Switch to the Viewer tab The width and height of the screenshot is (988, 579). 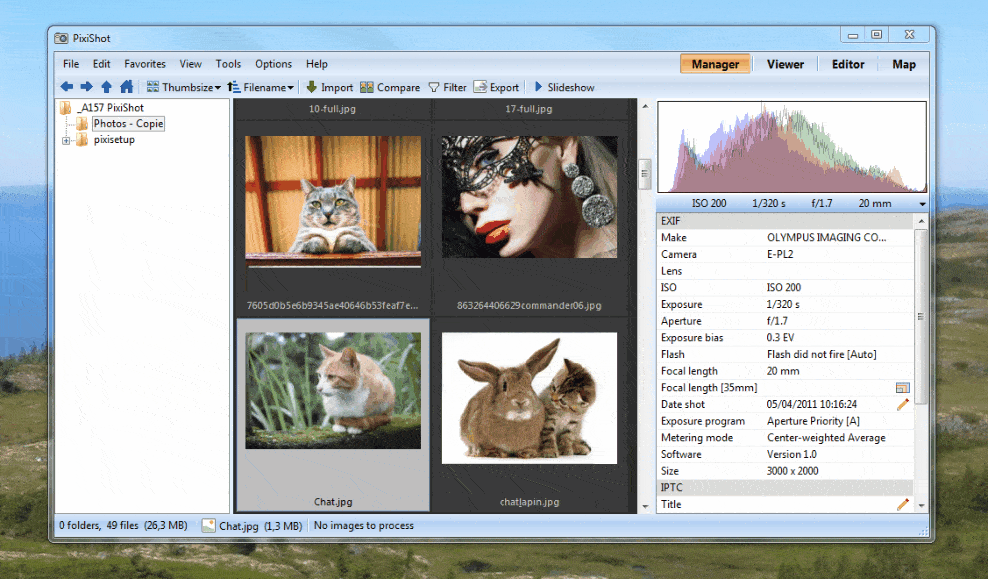pyautogui.click(x=785, y=64)
